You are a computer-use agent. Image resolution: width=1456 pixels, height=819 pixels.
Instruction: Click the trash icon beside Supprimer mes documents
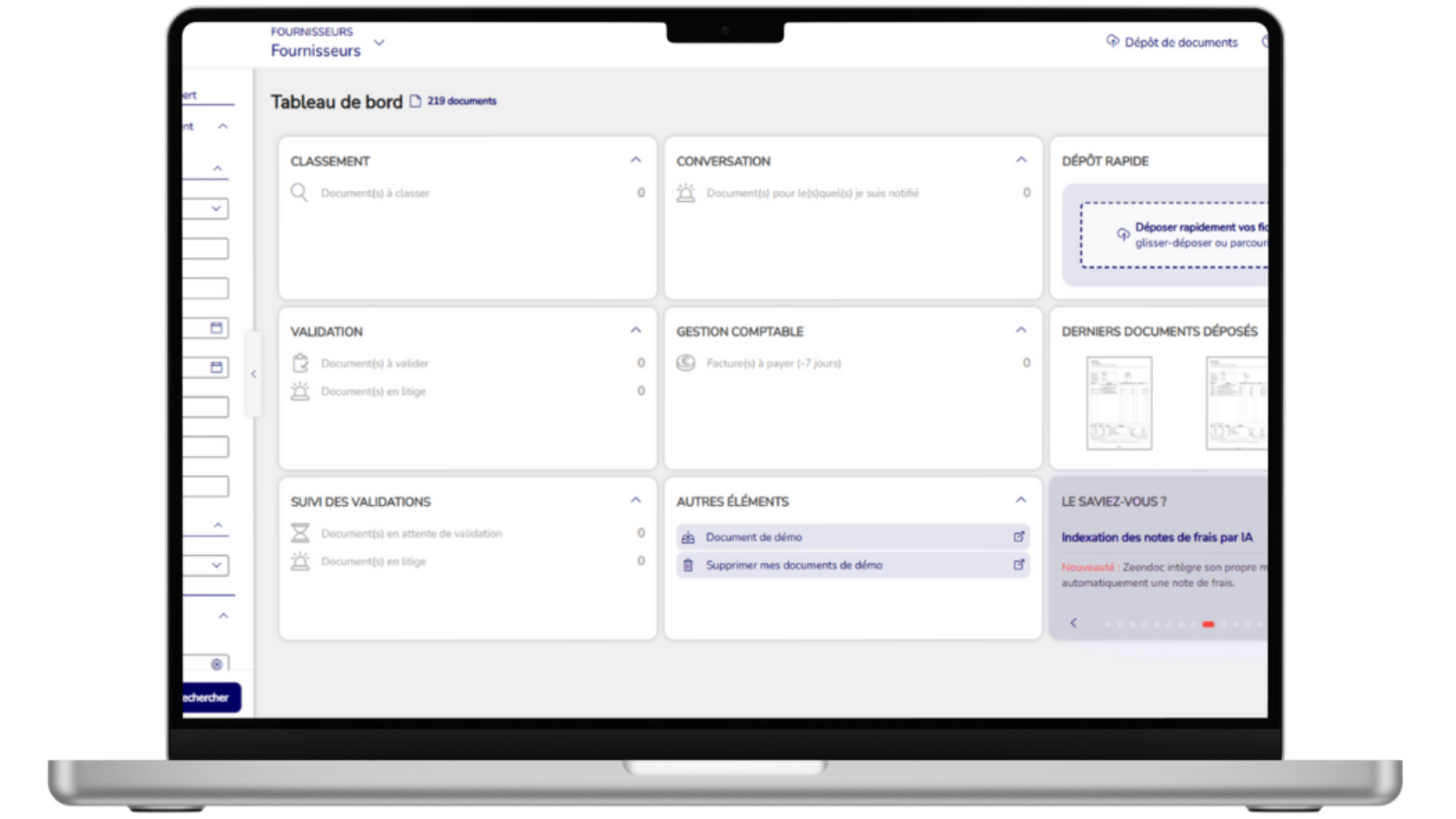pyautogui.click(x=688, y=565)
